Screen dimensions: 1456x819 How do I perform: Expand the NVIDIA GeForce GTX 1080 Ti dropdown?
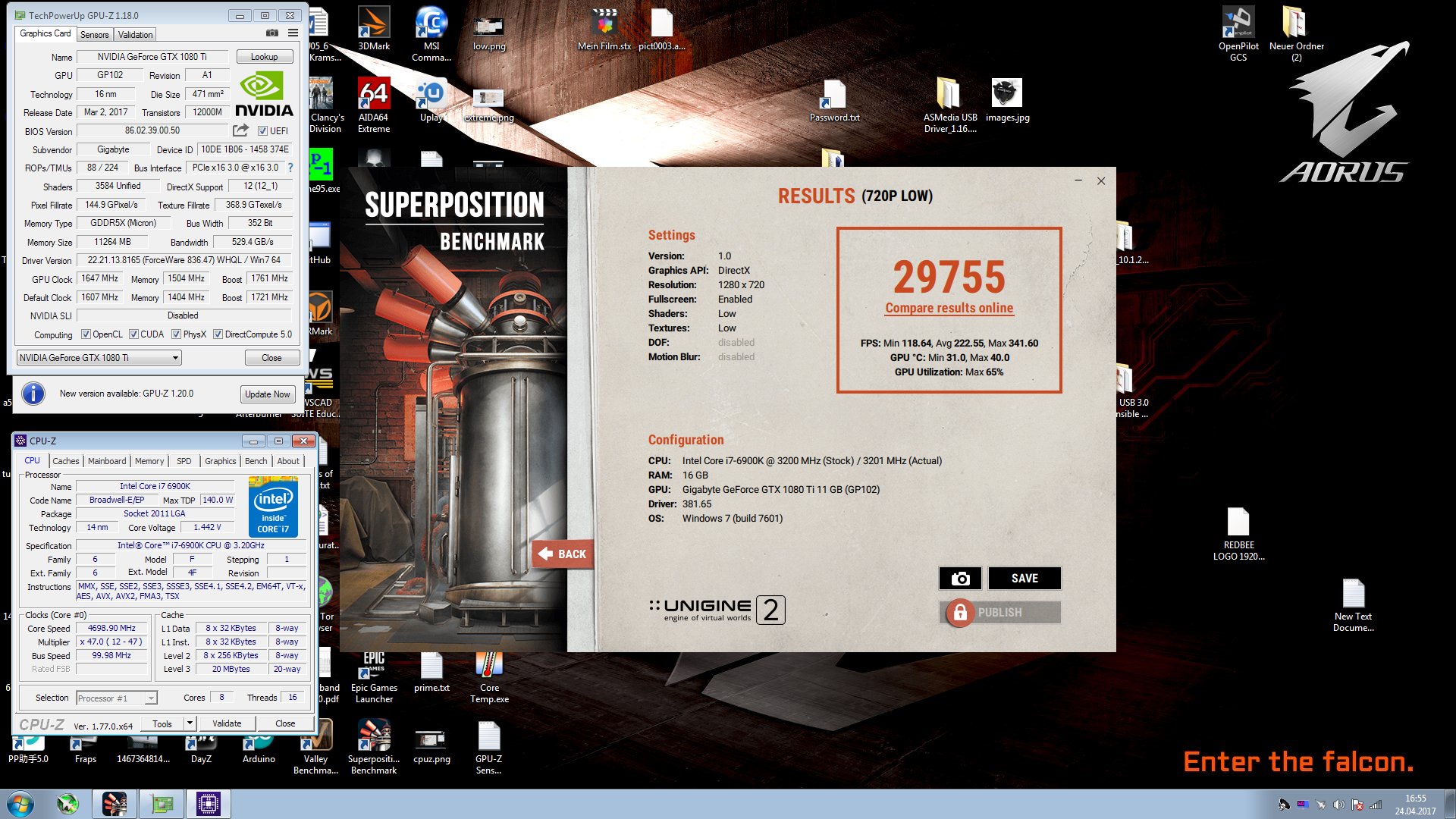[x=175, y=358]
